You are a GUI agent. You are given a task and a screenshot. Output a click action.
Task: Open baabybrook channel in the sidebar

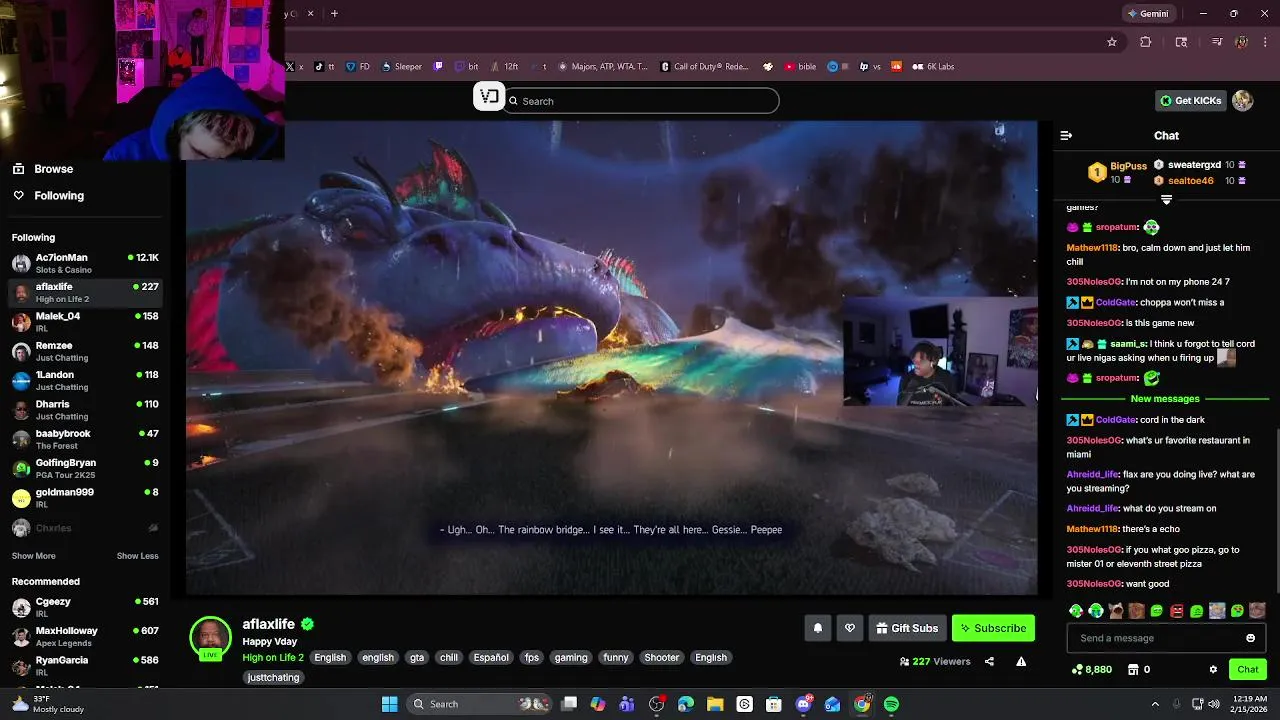85,439
